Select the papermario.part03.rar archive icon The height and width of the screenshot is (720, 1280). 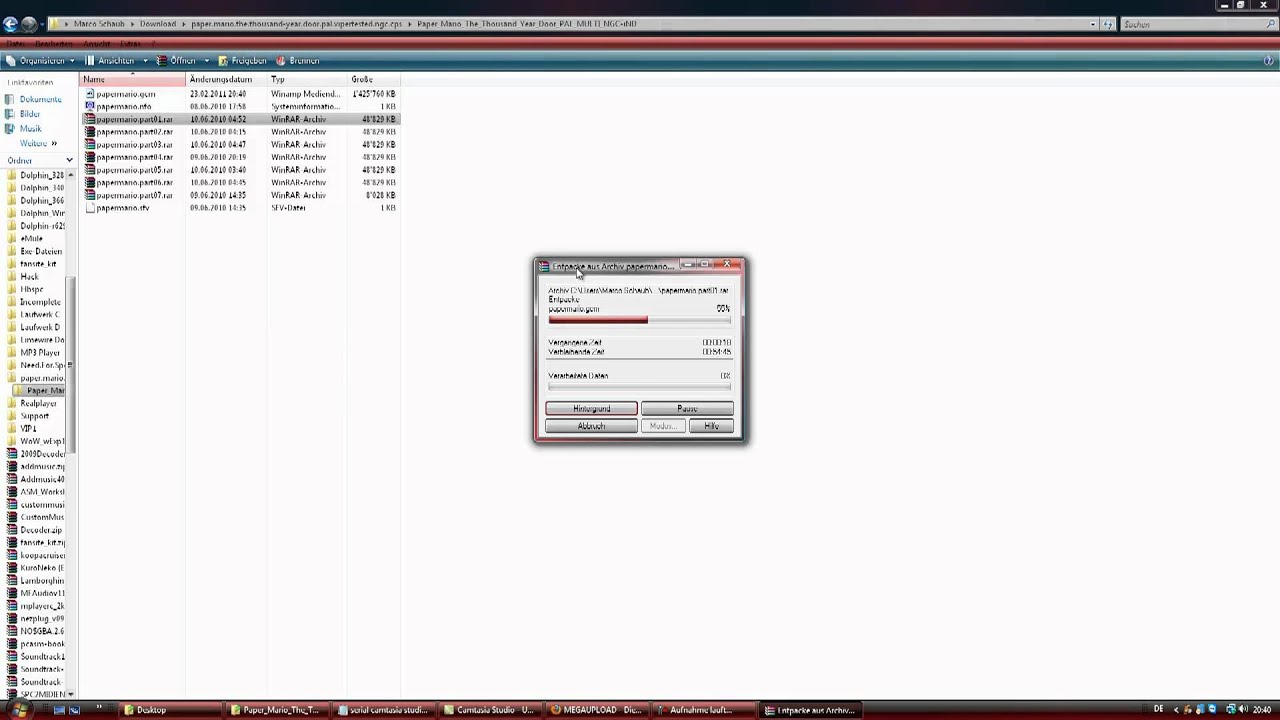click(90, 144)
